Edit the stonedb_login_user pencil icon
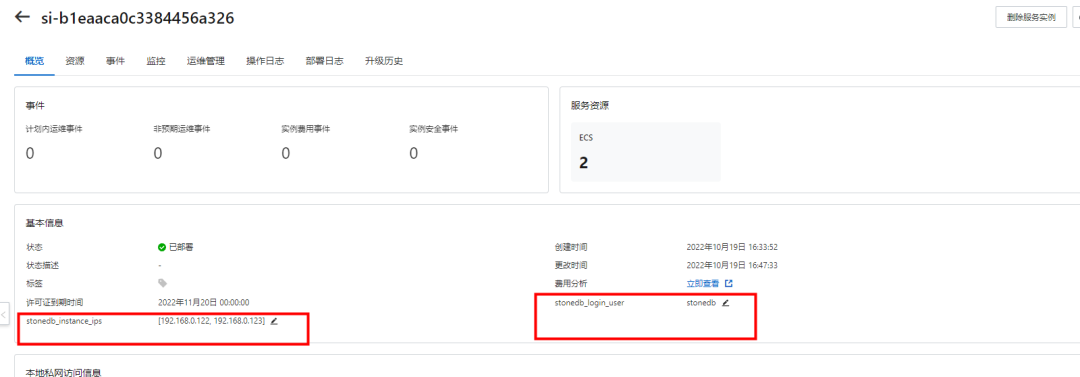The image size is (1080, 377). 725,303
